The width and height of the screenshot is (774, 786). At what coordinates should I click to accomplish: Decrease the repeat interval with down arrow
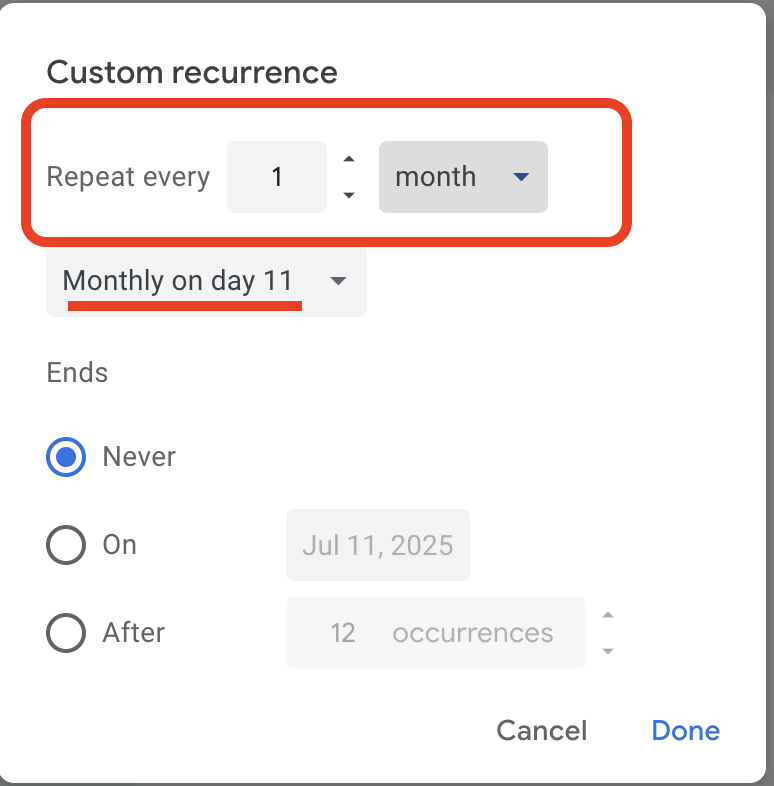coord(348,195)
